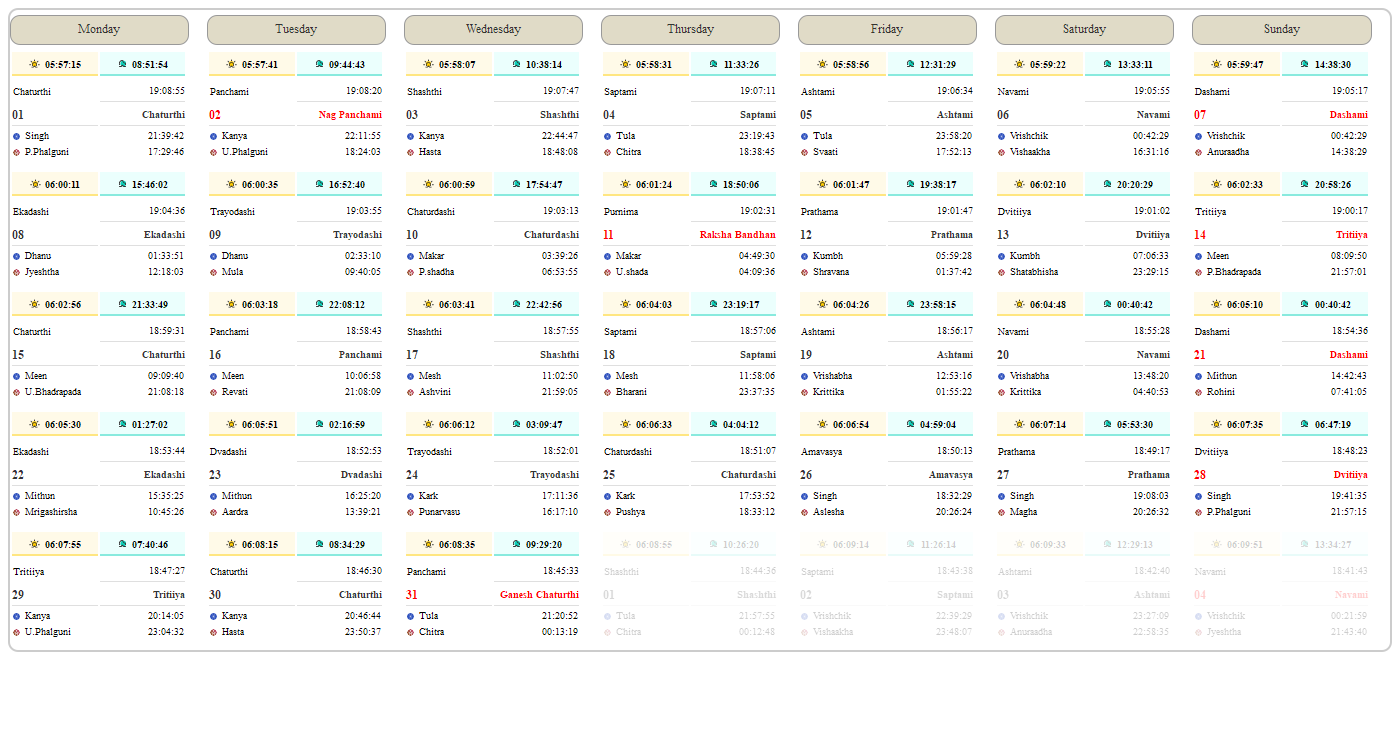This screenshot has width=1400, height=750.
Task: Click the sun icon next to 06:05:30
Action: 34,424
